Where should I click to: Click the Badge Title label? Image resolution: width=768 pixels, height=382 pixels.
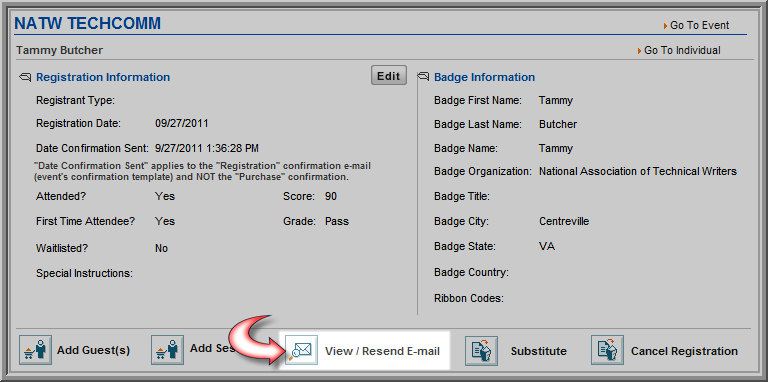tap(462, 197)
